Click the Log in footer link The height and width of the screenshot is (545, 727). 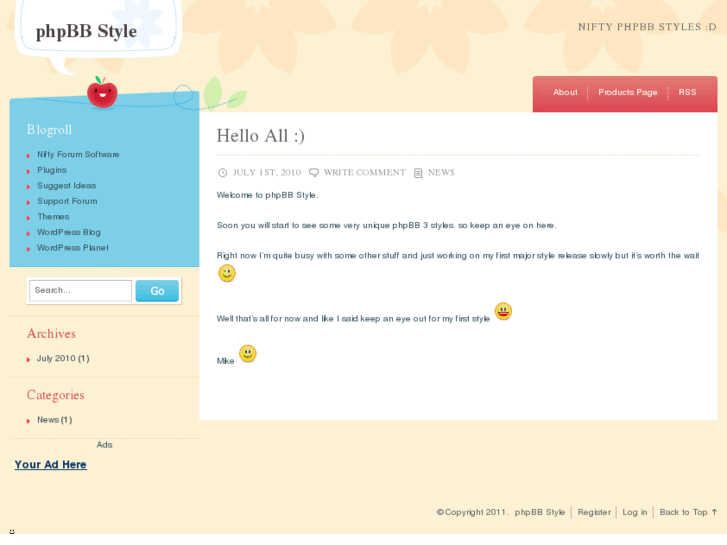[x=635, y=512]
